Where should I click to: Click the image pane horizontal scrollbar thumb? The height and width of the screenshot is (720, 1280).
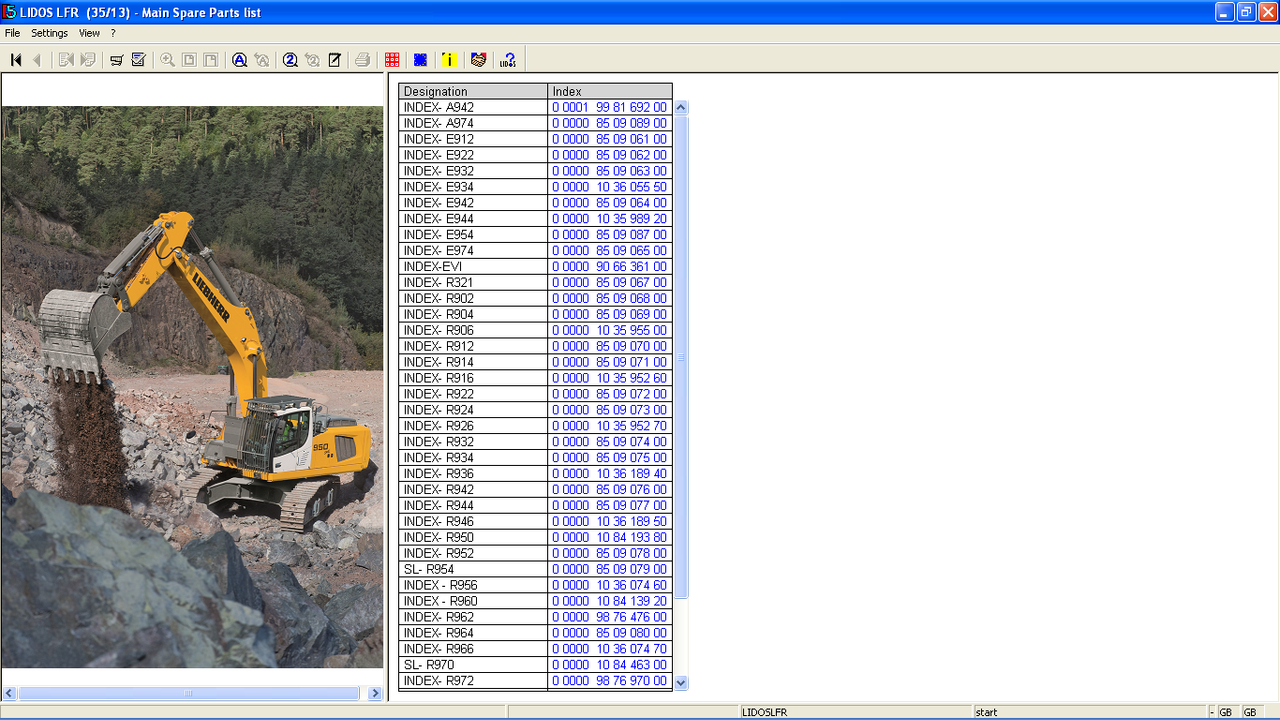click(x=188, y=693)
